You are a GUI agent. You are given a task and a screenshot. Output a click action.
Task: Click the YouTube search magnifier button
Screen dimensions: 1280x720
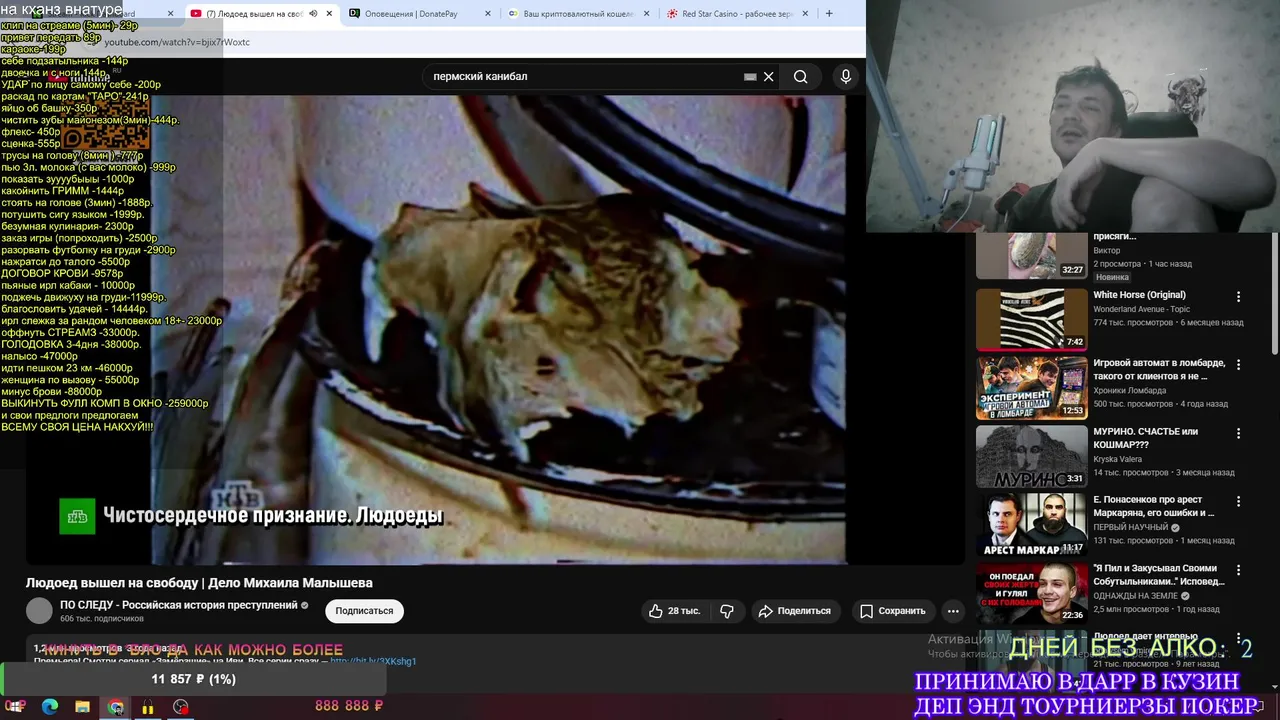point(800,76)
